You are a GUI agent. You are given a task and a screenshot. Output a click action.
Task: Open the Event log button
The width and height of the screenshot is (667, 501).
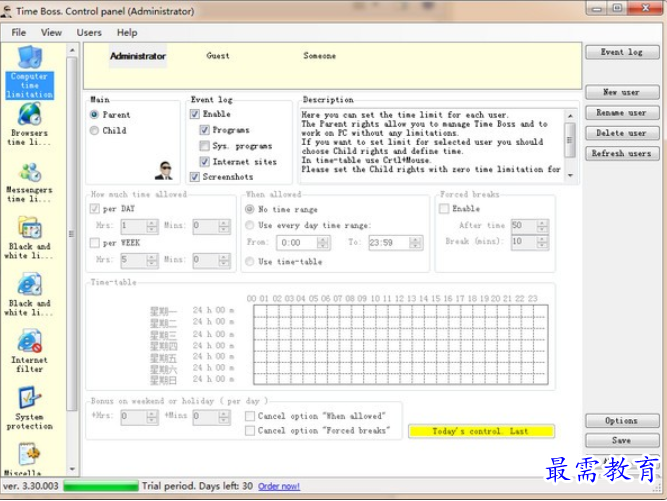[x=622, y=52]
